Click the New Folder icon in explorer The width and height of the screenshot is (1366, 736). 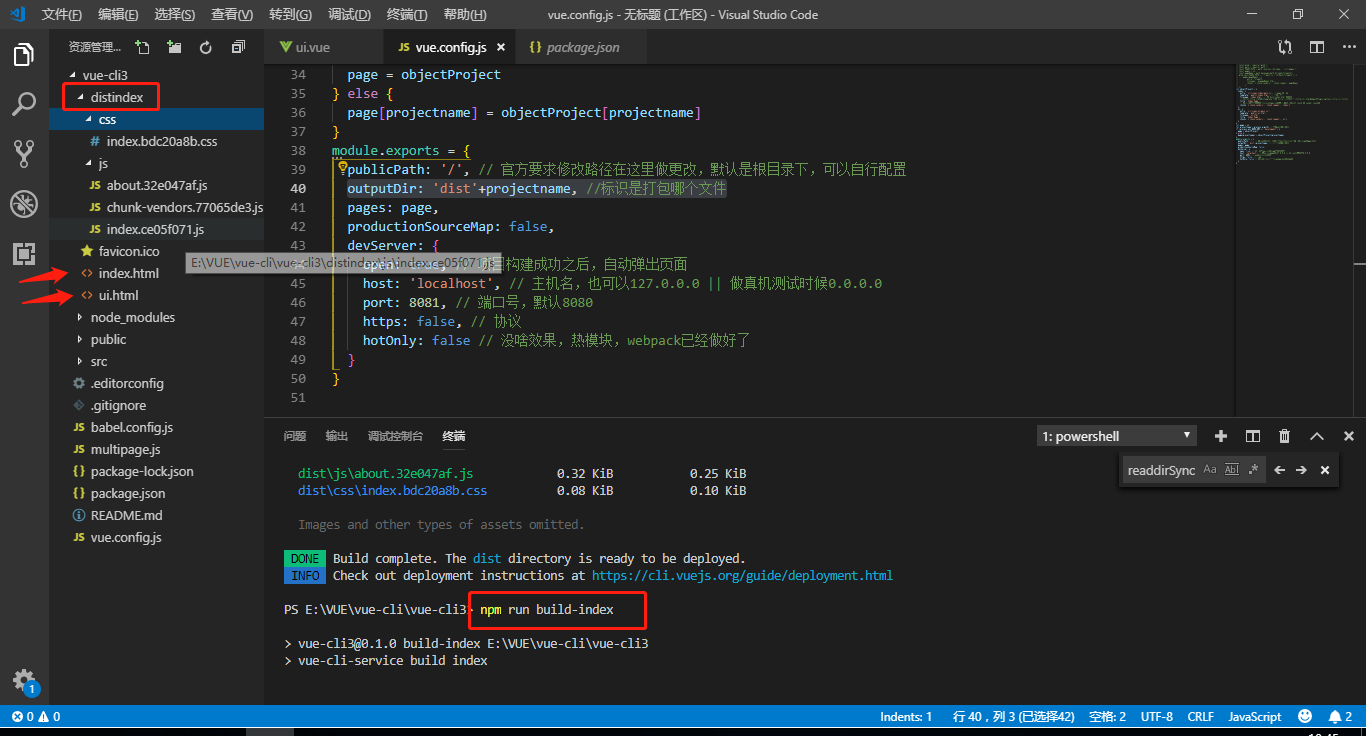click(x=174, y=47)
